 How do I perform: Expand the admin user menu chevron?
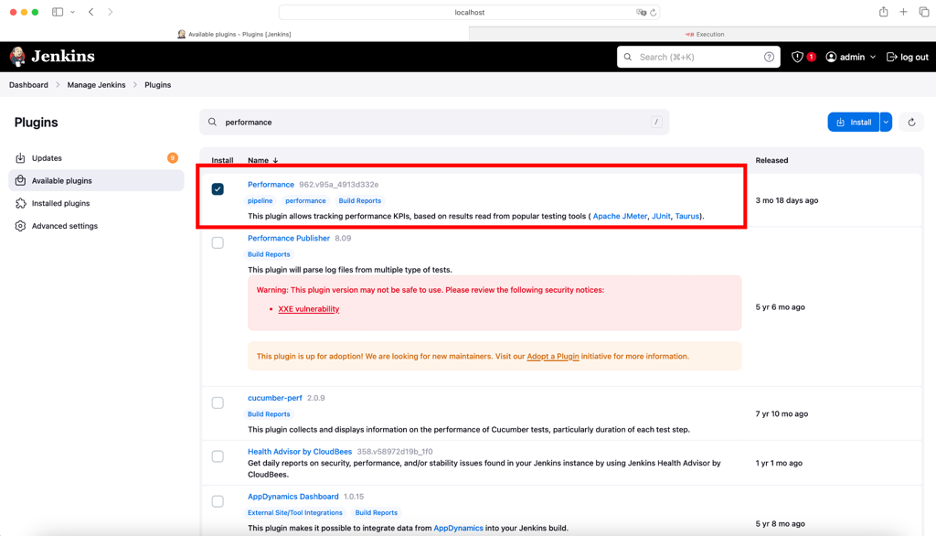[873, 57]
